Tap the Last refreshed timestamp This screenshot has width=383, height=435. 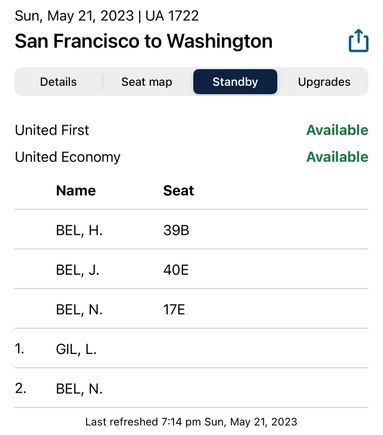191,422
